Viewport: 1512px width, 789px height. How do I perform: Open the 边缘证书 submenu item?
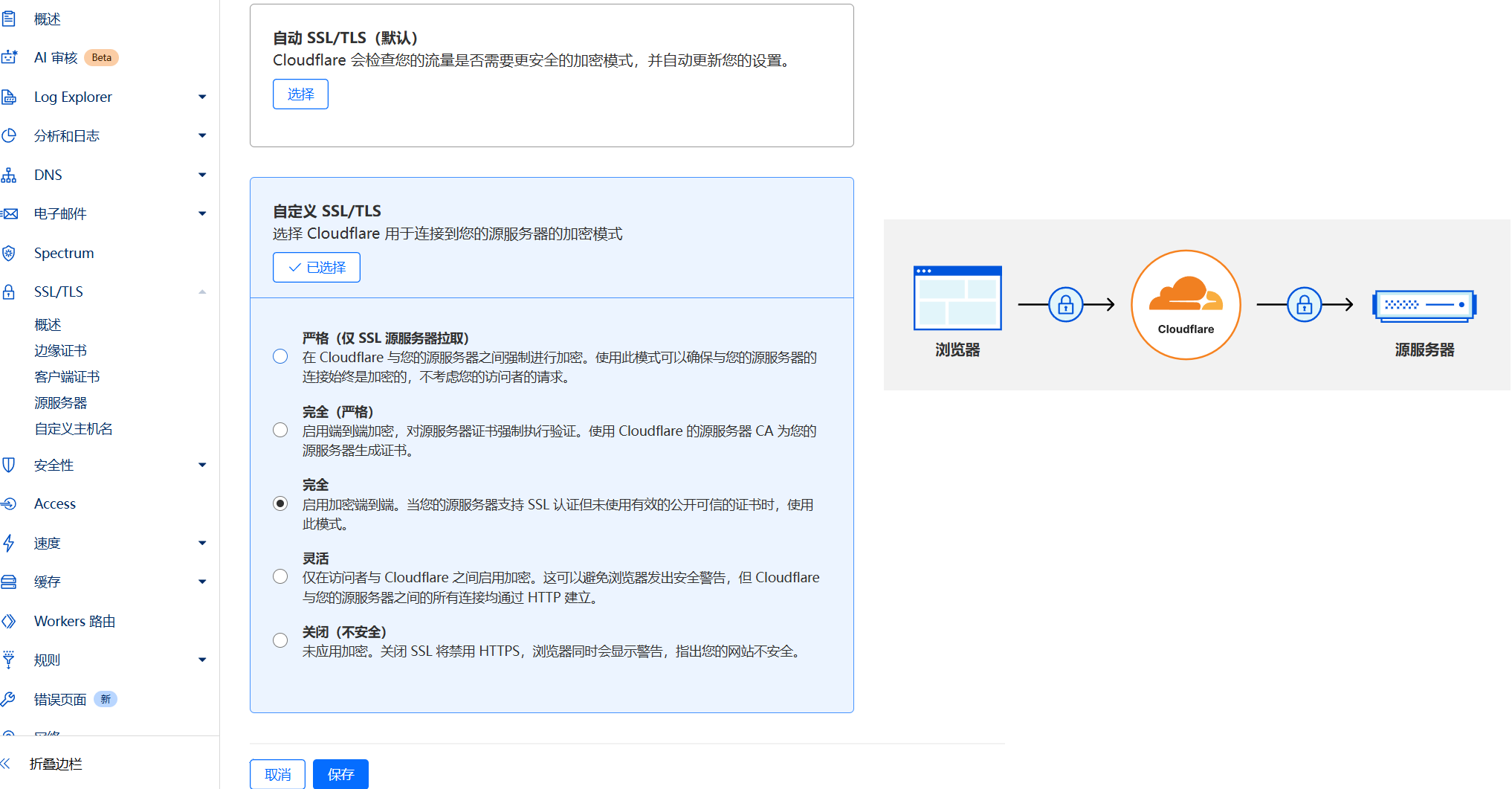tap(60, 350)
